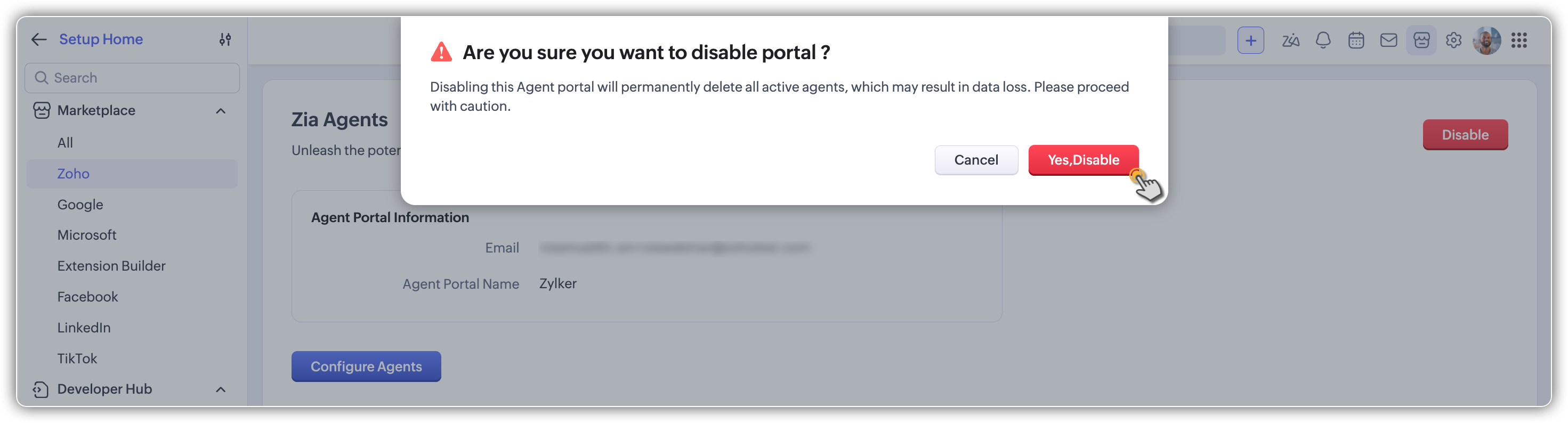Click the plus quick-create icon
This screenshot has height=423, width=1568.
click(1250, 41)
